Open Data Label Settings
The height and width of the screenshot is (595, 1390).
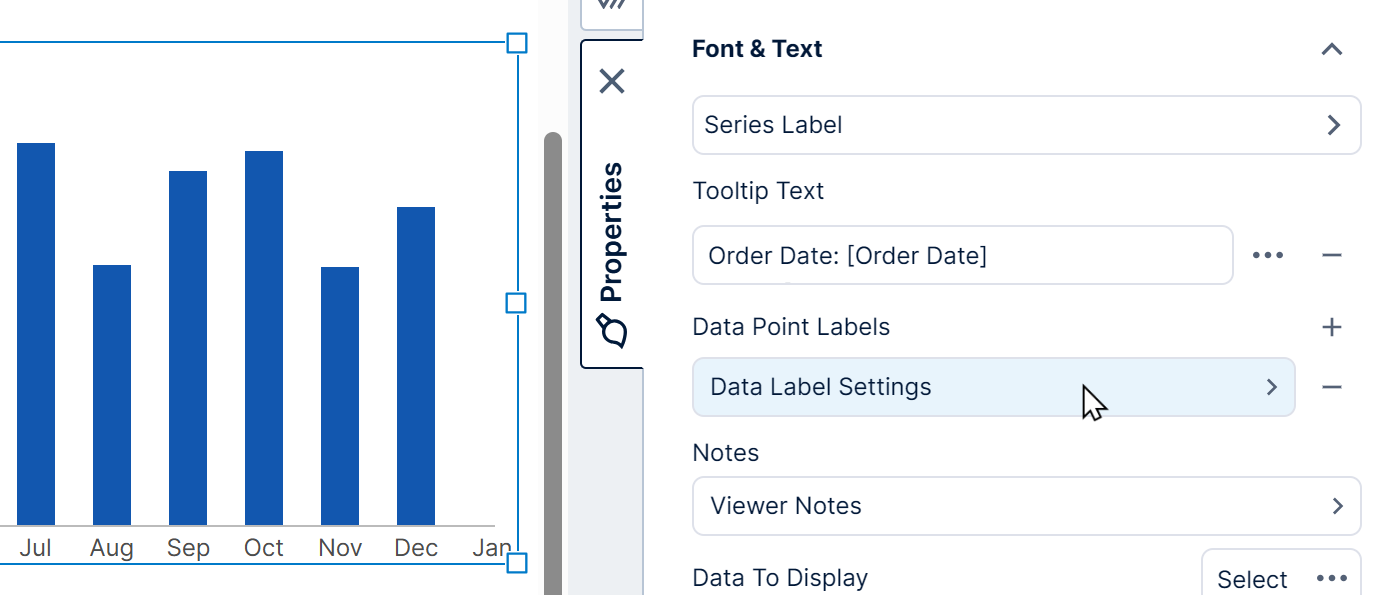[994, 387]
